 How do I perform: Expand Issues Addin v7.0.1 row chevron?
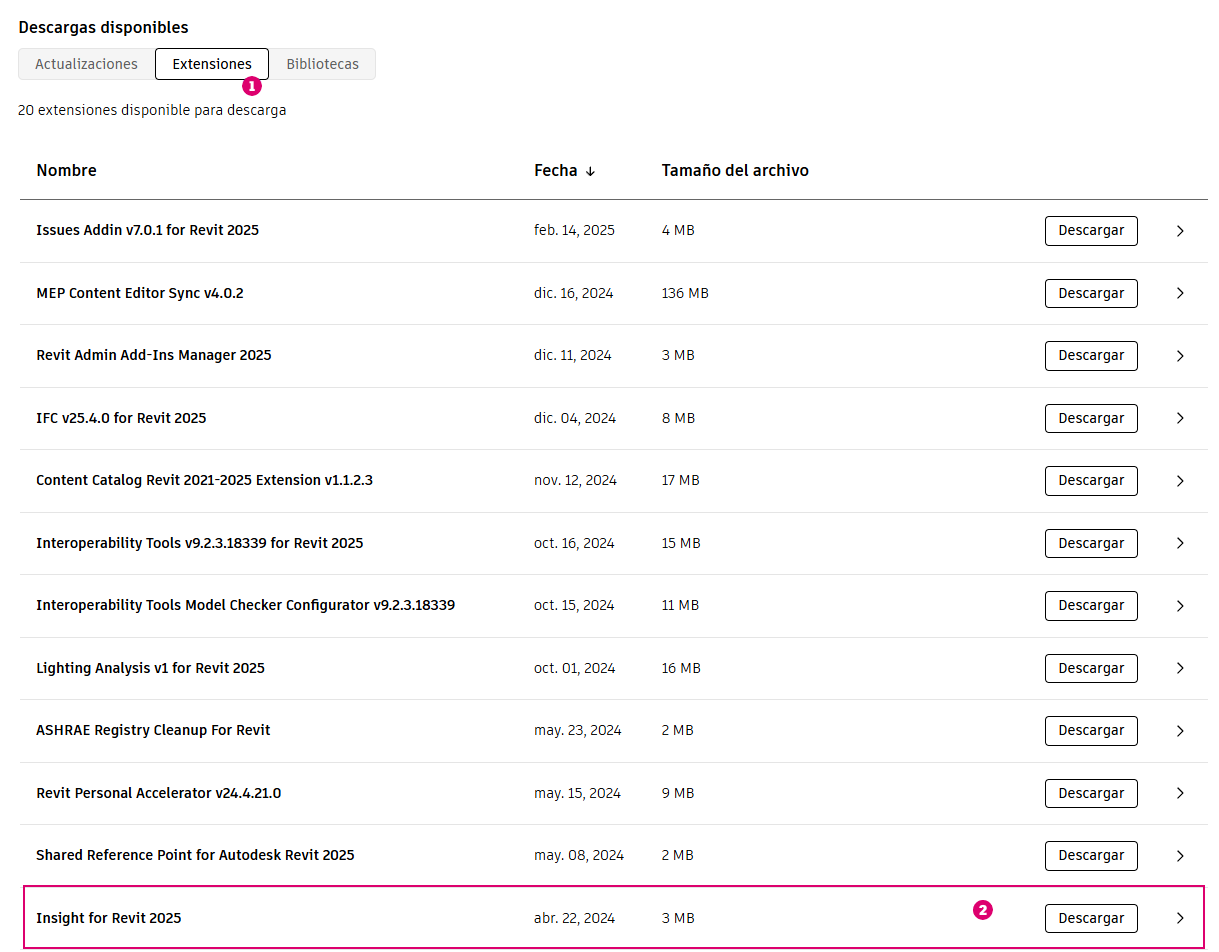pos(1180,231)
